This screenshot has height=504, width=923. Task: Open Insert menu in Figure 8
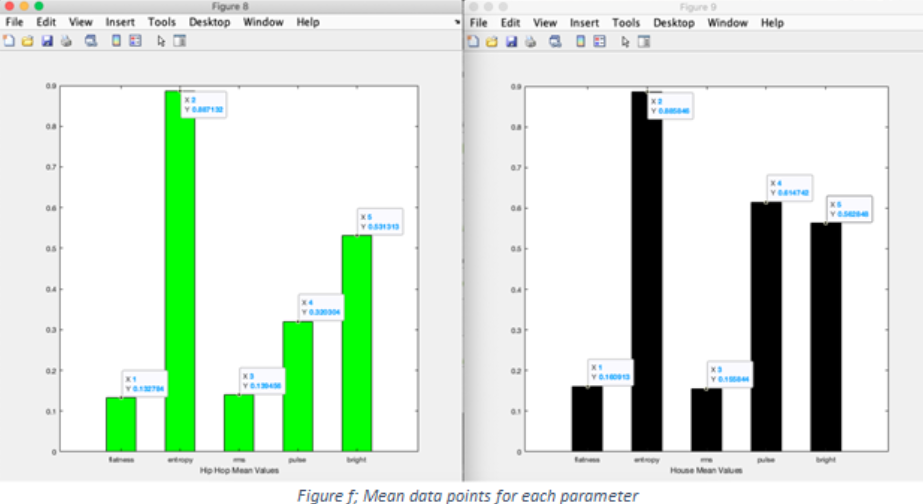point(120,22)
